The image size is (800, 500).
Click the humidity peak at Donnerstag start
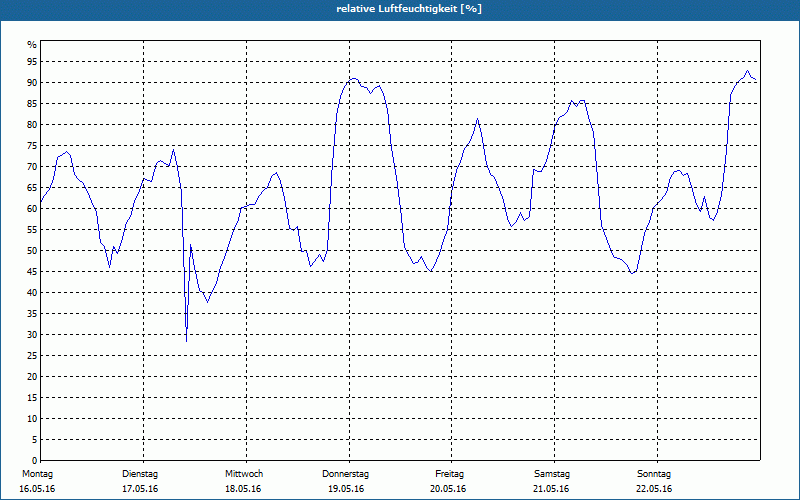pyautogui.click(x=353, y=79)
